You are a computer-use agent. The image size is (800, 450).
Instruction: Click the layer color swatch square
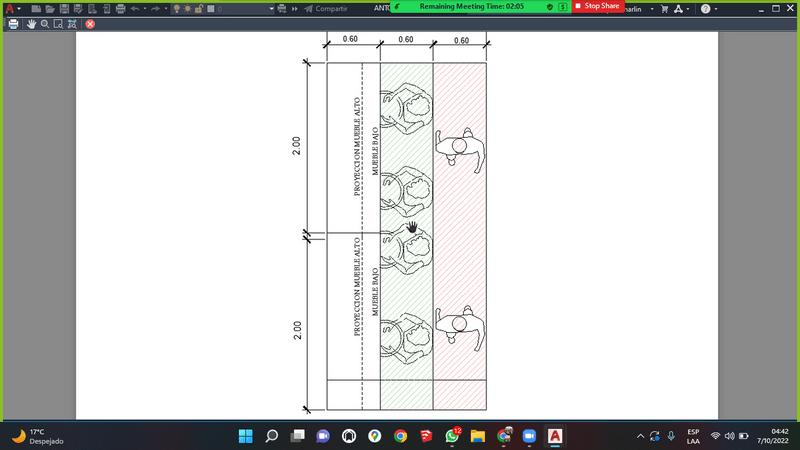[210, 9]
